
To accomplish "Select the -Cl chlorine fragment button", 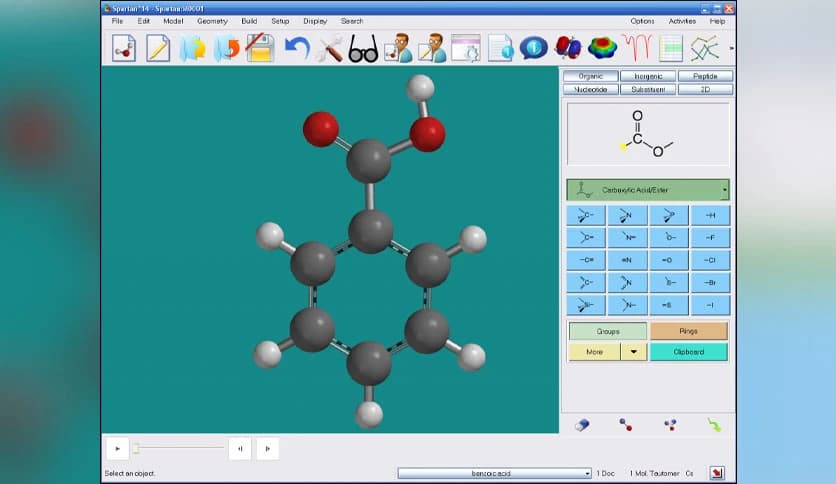I will coord(709,261).
